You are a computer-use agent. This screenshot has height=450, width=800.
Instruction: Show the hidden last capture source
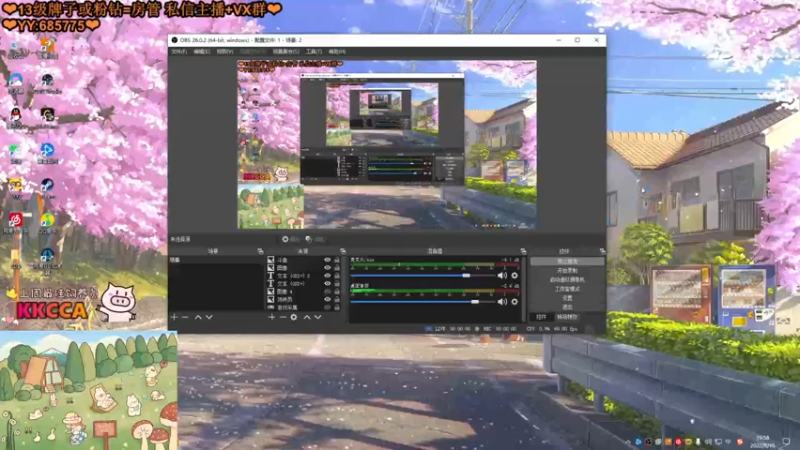point(328,307)
